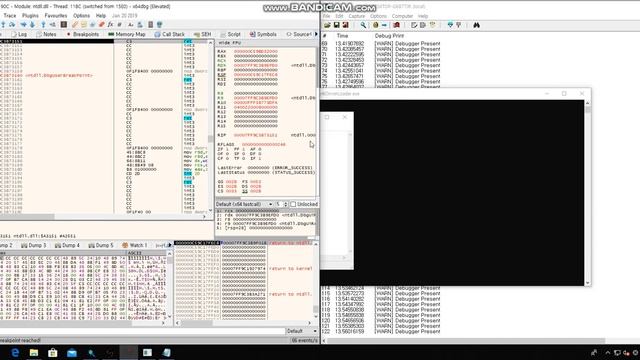Switch to the Memory Map tab

(127, 34)
